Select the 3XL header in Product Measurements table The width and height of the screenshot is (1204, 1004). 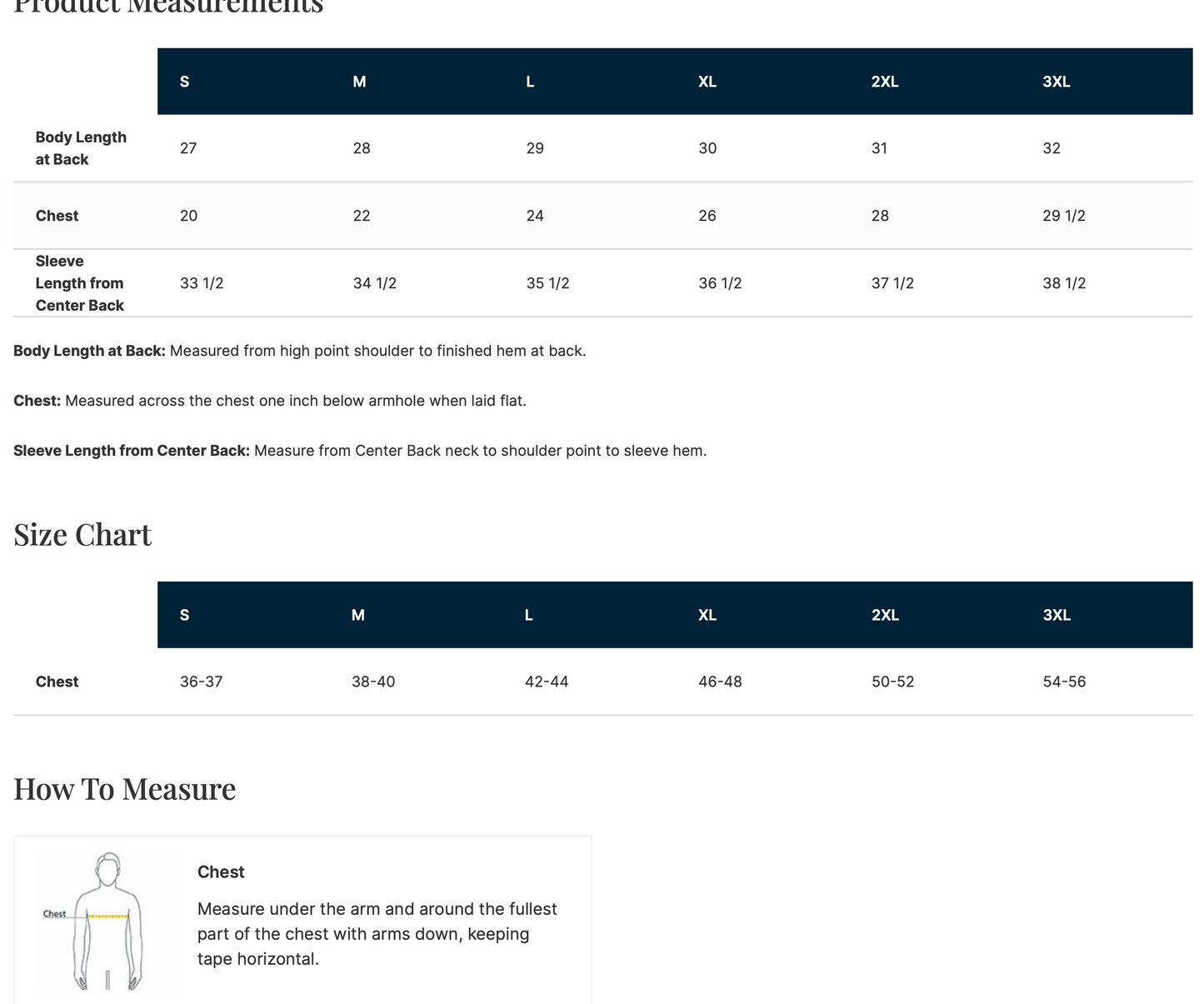tap(1057, 82)
